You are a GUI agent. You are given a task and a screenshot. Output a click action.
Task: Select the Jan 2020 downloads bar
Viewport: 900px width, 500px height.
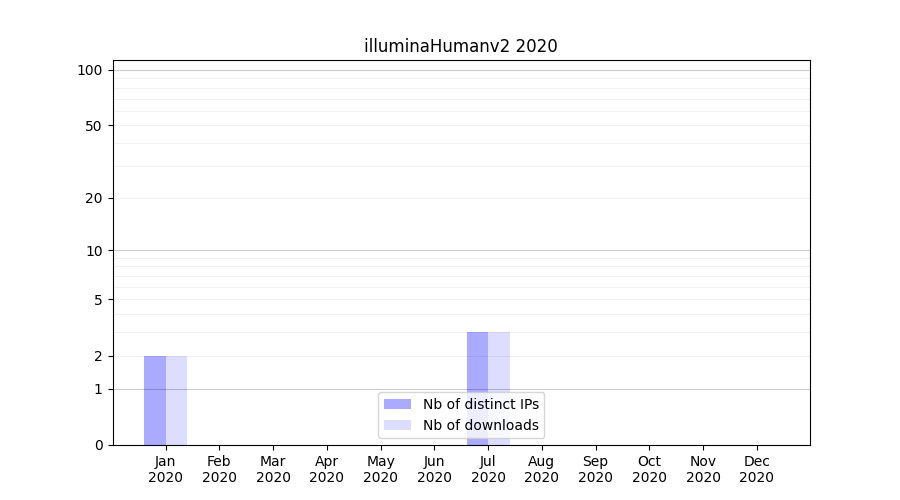click(x=176, y=400)
